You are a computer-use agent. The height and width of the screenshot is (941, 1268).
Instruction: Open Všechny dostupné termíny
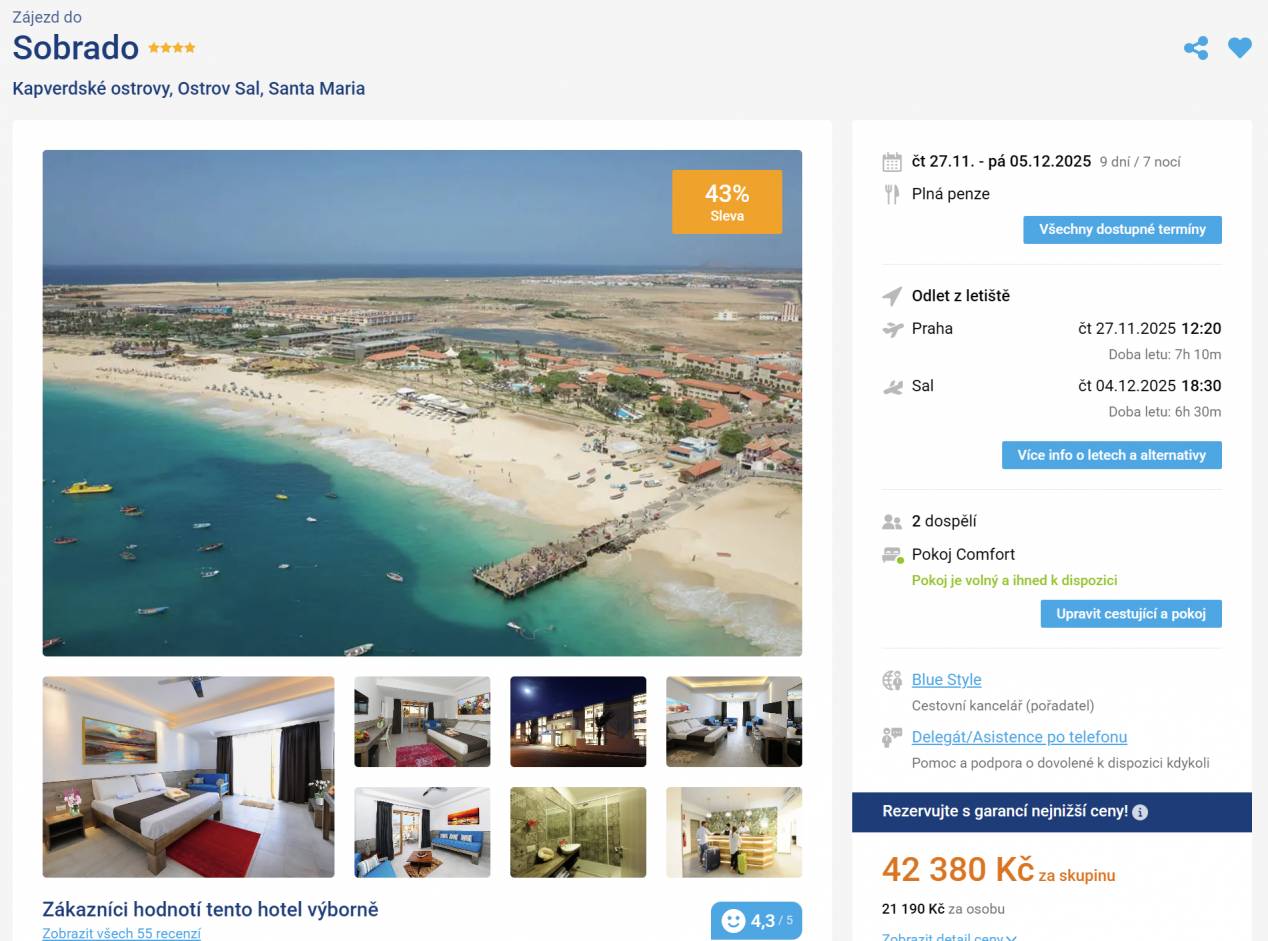[1122, 230]
